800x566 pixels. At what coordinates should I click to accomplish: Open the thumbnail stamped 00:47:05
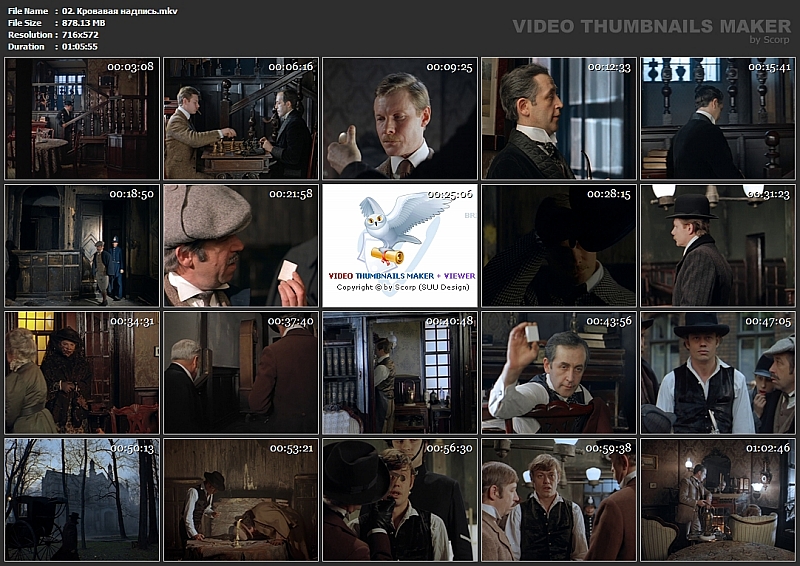pos(718,373)
